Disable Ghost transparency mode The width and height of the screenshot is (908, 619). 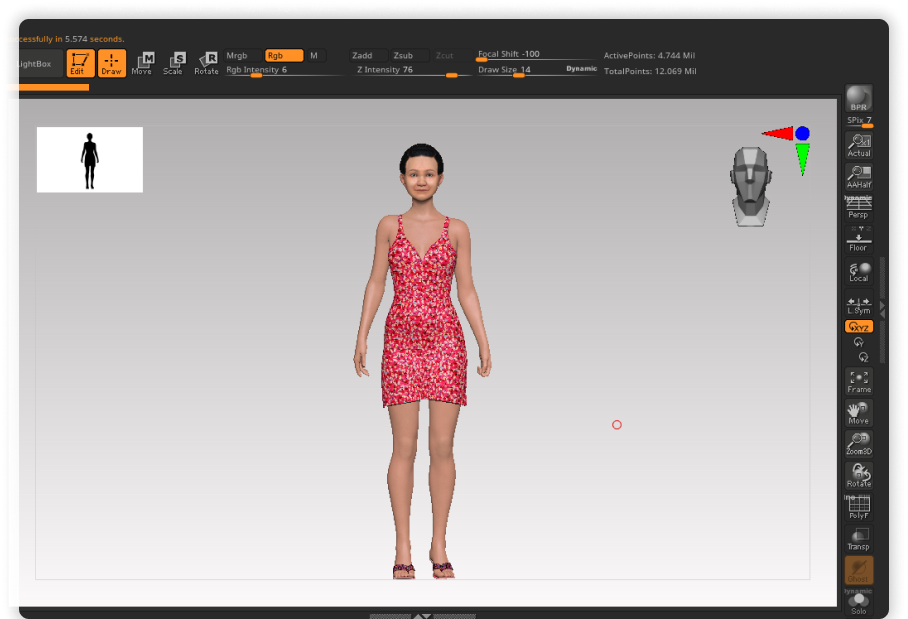859,571
